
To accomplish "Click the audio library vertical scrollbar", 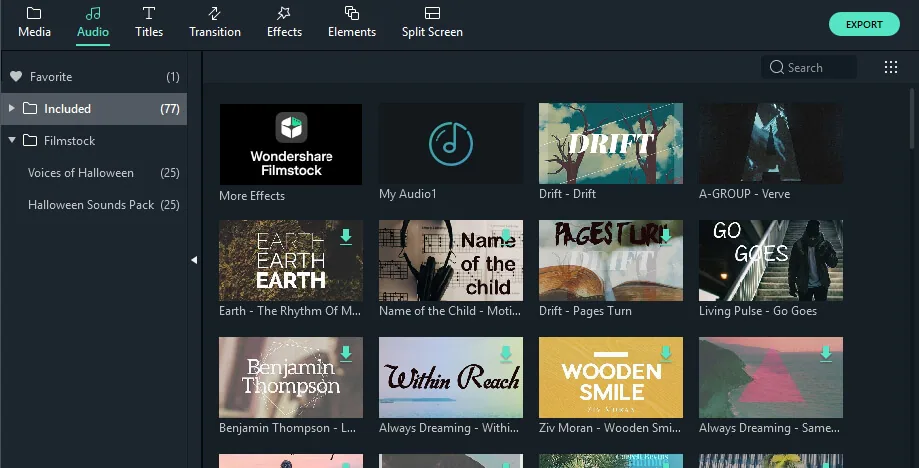I will 912,117.
